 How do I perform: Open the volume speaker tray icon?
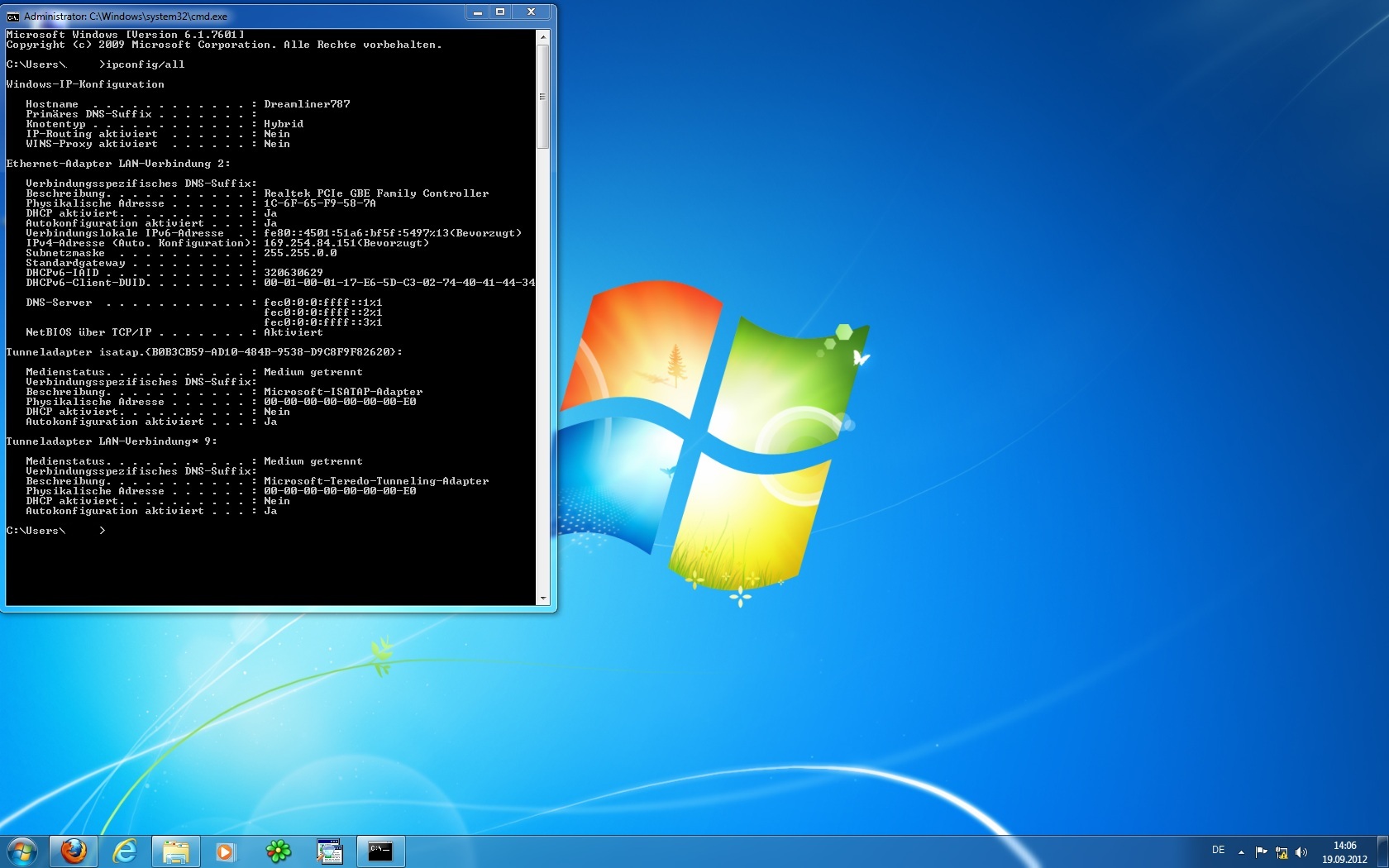click(x=1301, y=851)
